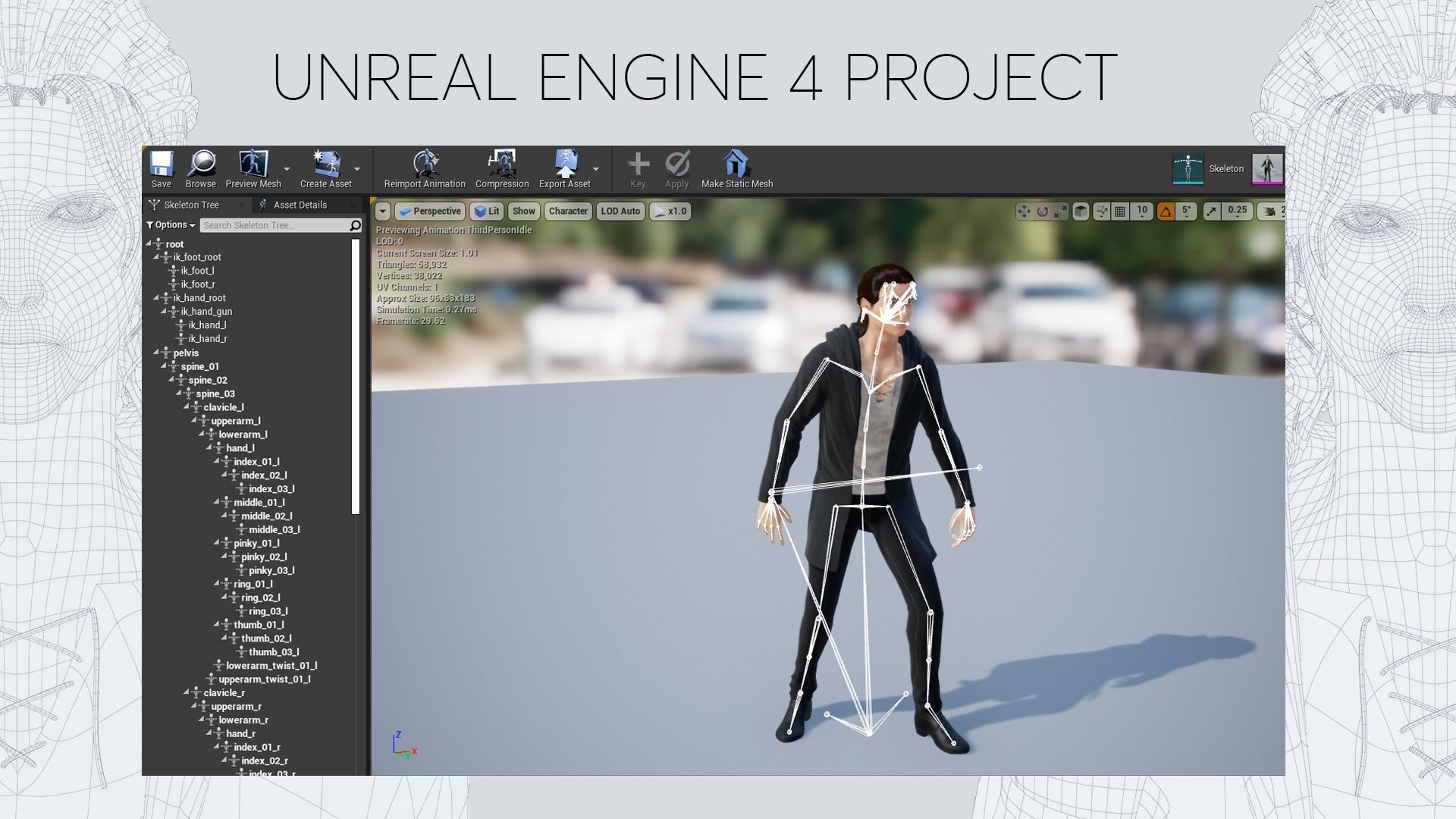Click the Browse magnifier icon
1456x819 pixels.
(201, 164)
